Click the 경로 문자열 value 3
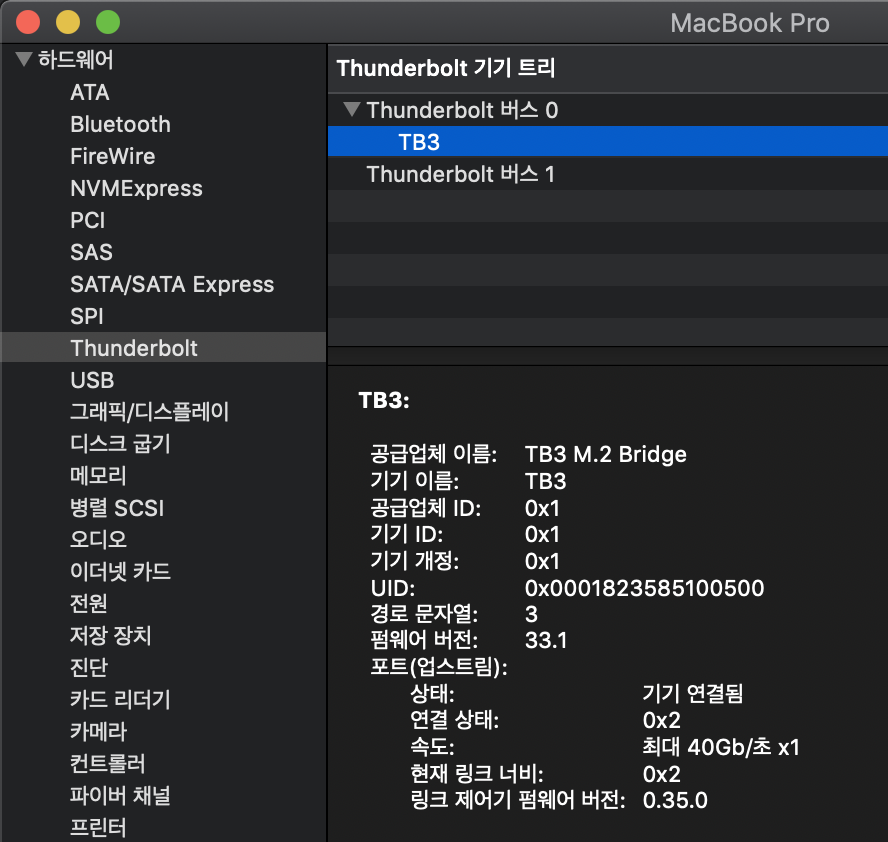This screenshot has height=842, width=888. pyautogui.click(x=531, y=614)
